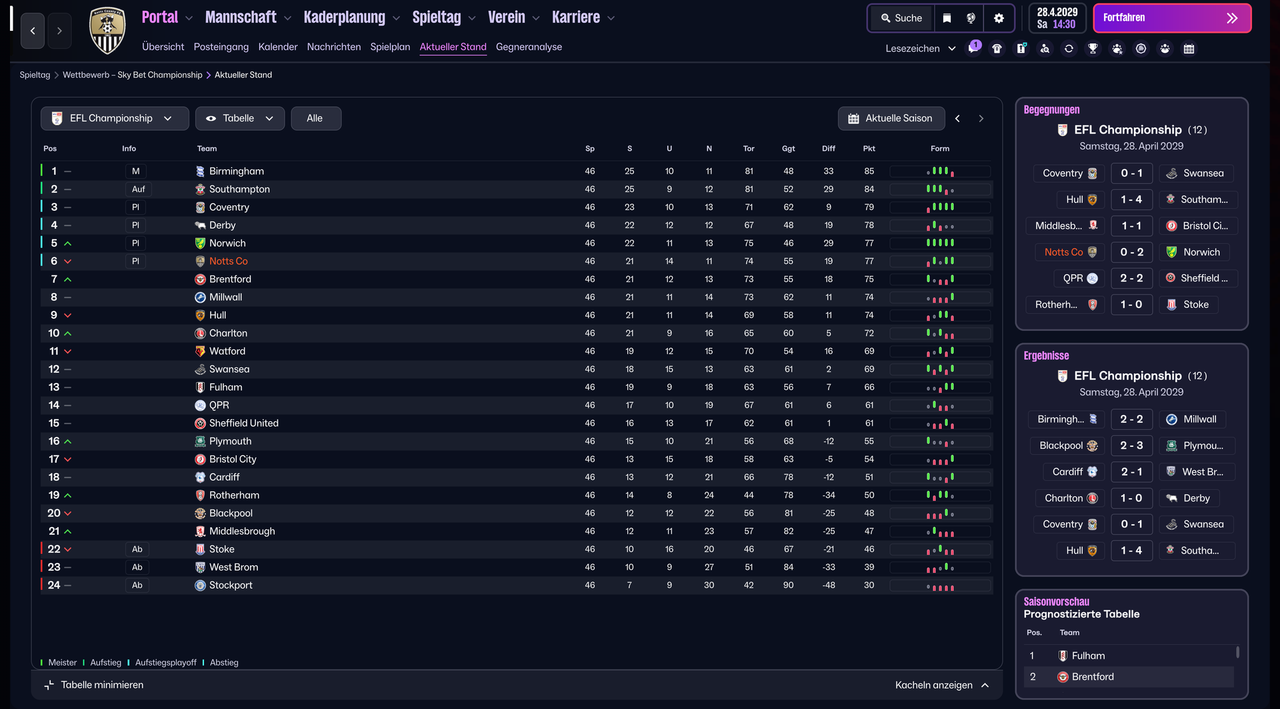
Task: Switch to the Gegneranalyse tab
Action: point(529,47)
